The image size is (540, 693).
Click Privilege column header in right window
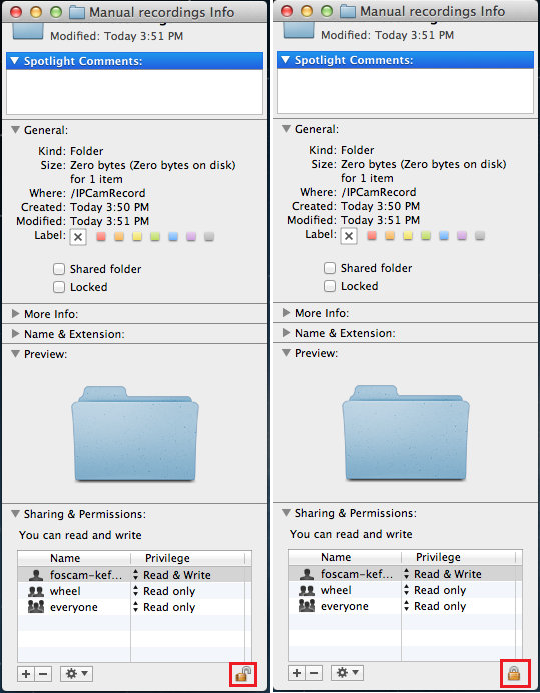pos(458,557)
